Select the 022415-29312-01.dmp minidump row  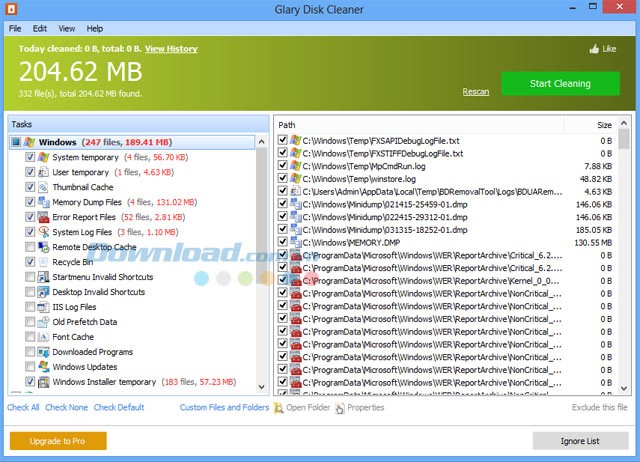[446, 217]
